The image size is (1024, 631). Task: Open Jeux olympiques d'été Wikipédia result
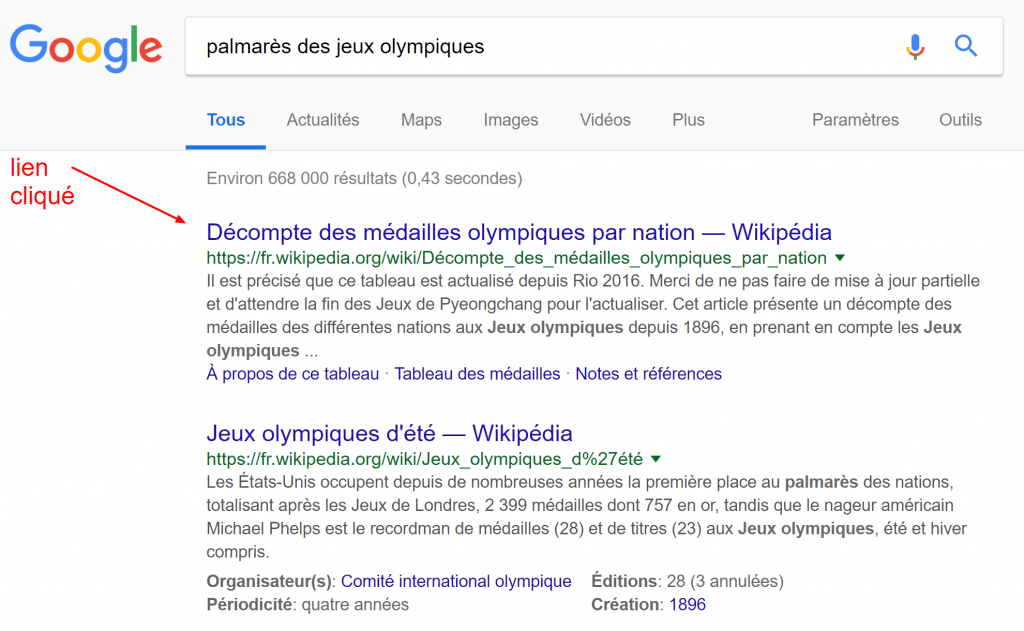coord(389,434)
